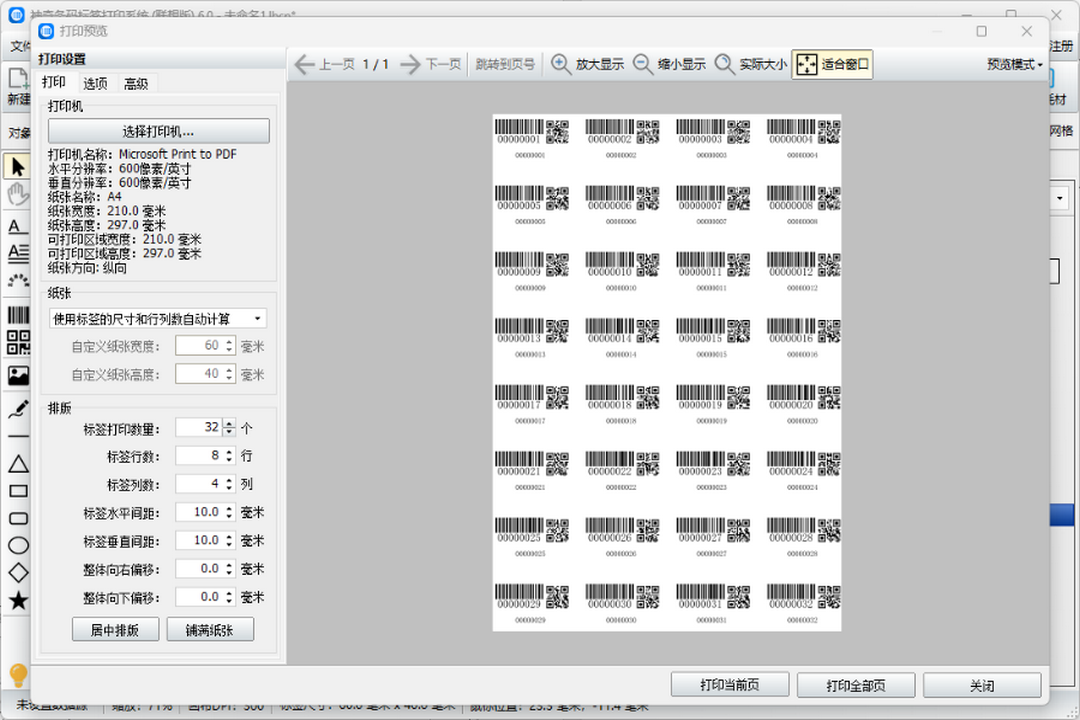Screen dimensions: 1080x720
Task: Pick the barcode tool in left toolbar
Action: 17,314
